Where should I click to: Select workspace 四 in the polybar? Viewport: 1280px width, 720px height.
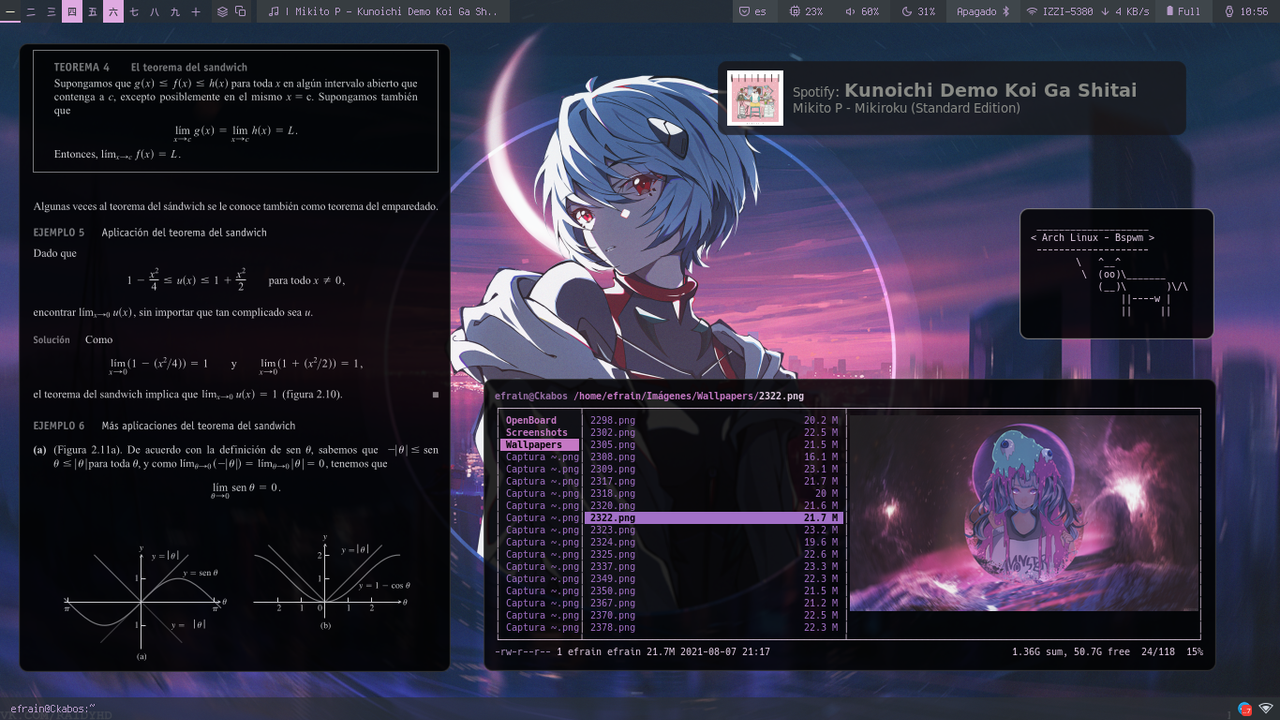point(72,11)
